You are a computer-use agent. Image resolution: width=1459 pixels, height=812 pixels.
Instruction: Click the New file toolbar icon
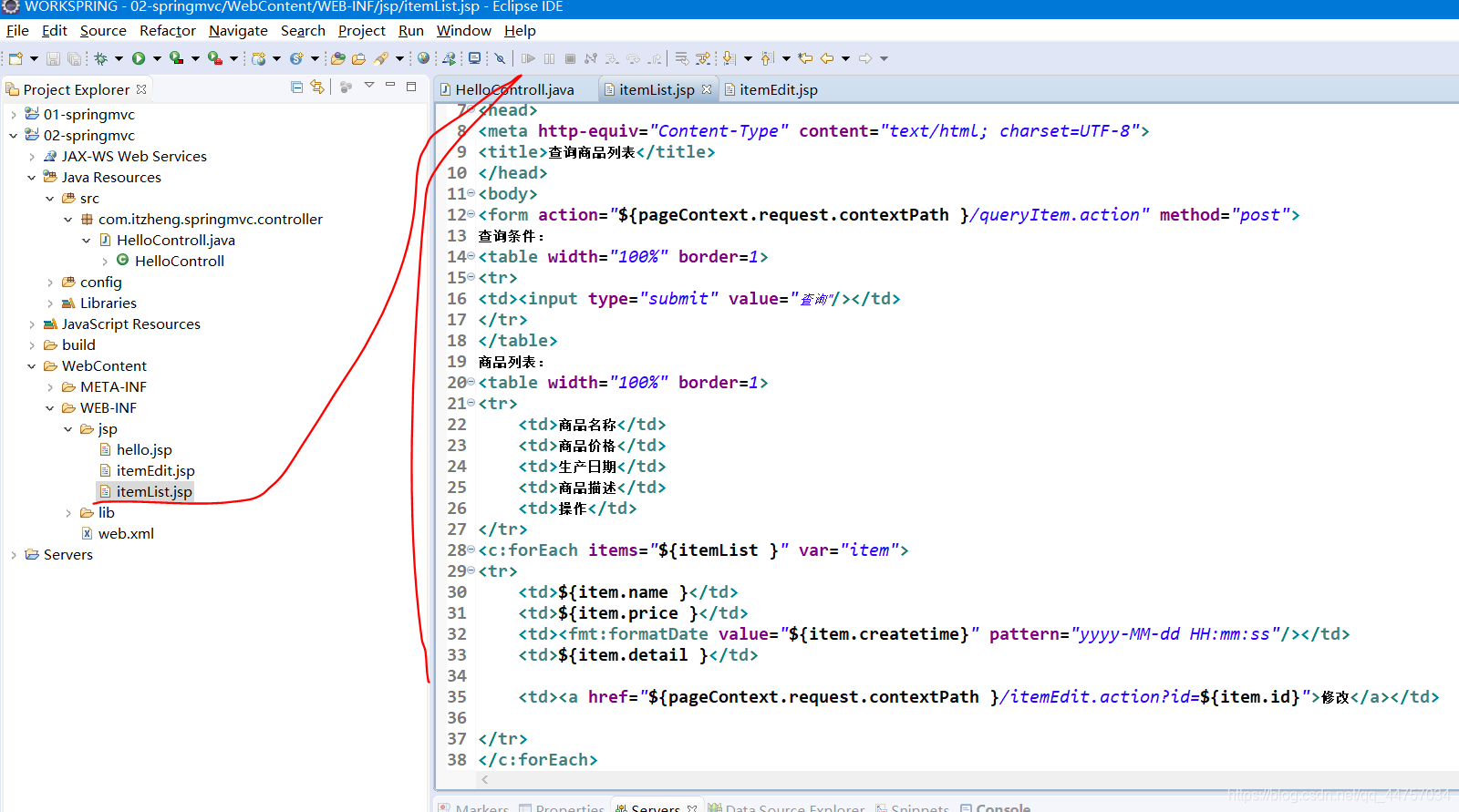click(16, 58)
